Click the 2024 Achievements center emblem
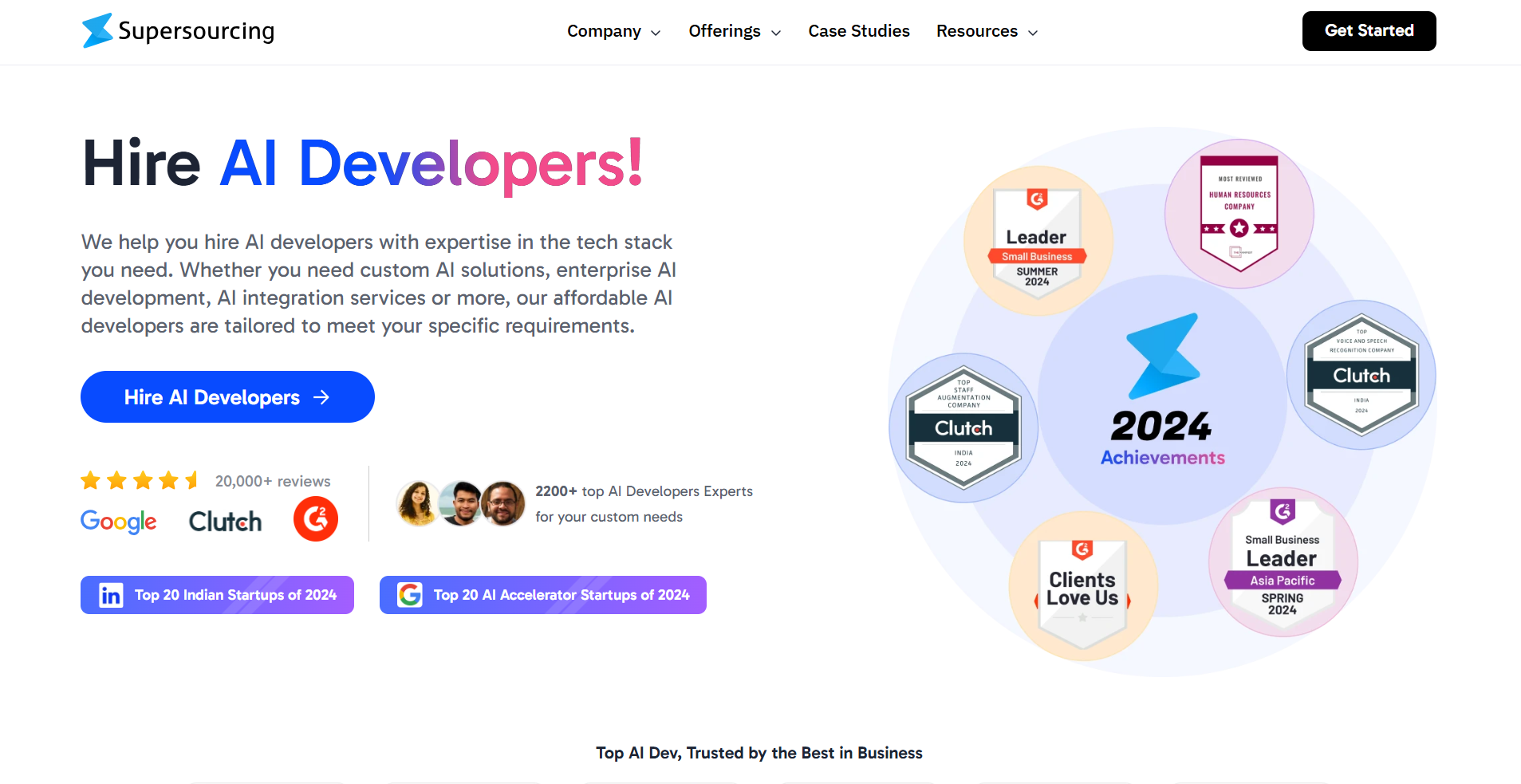 click(x=1162, y=399)
